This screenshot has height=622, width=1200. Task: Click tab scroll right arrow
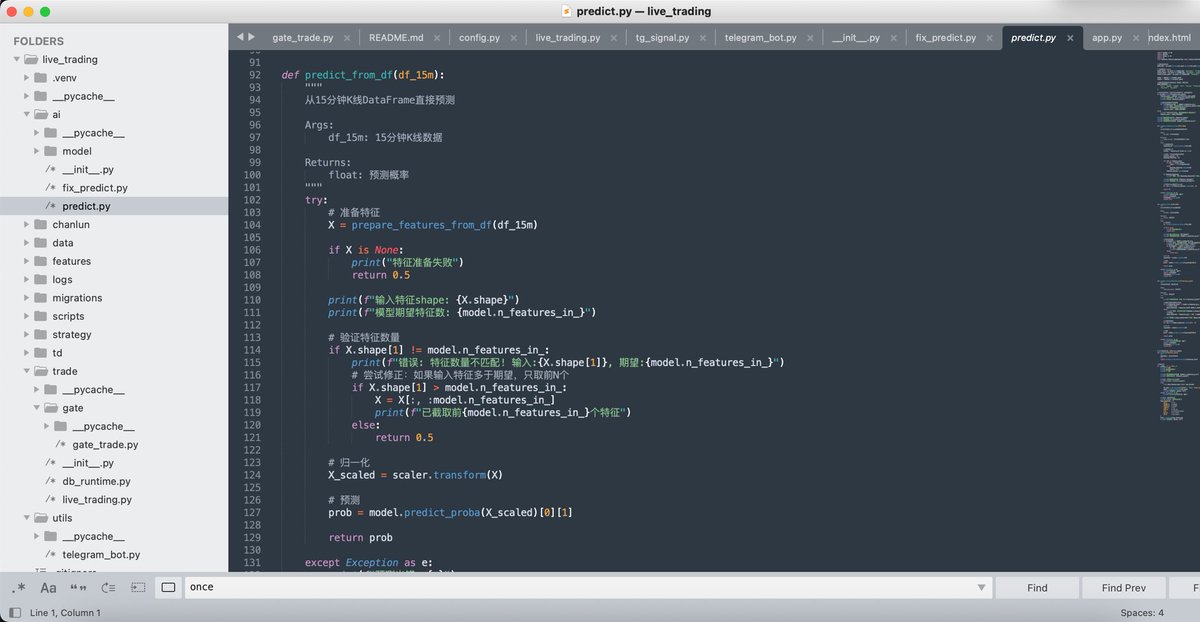tap(252, 37)
